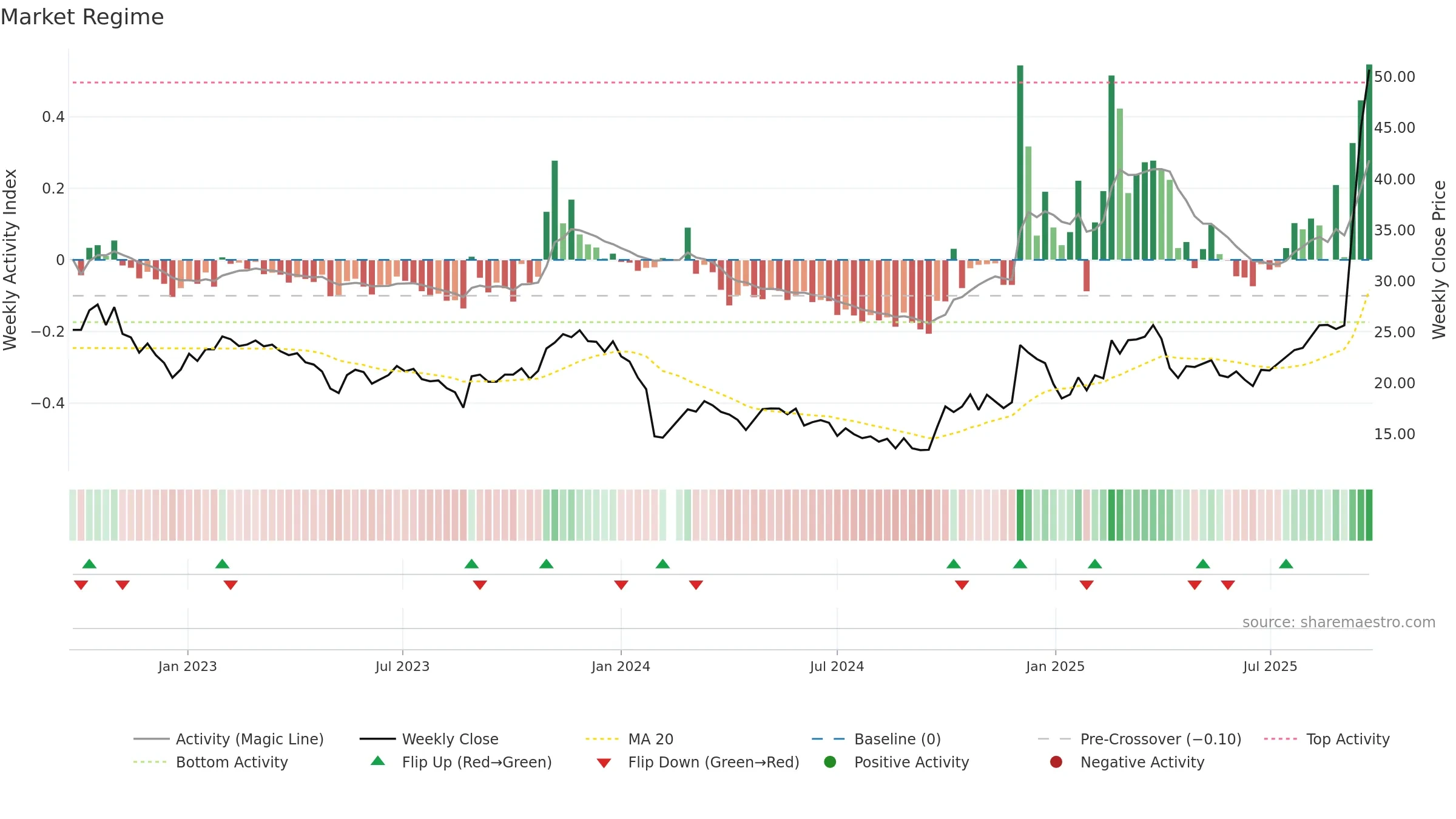Click the green Flip Up triangle in legend
The height and width of the screenshot is (819, 1456).
pyautogui.click(x=377, y=761)
